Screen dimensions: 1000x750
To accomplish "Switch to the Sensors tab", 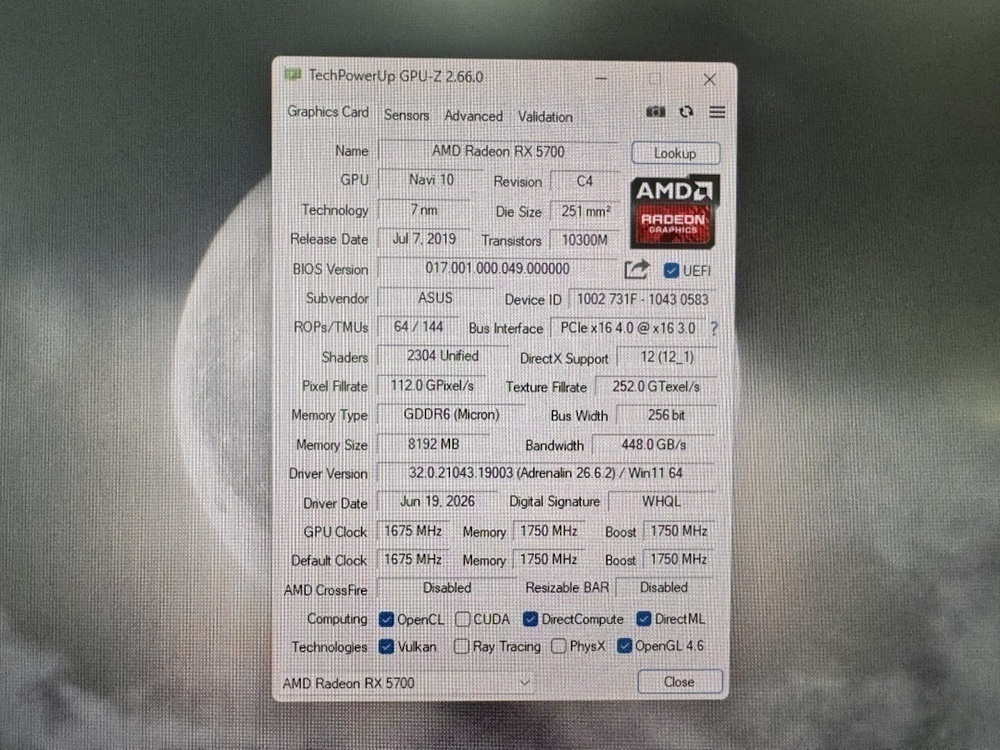I will pos(406,115).
